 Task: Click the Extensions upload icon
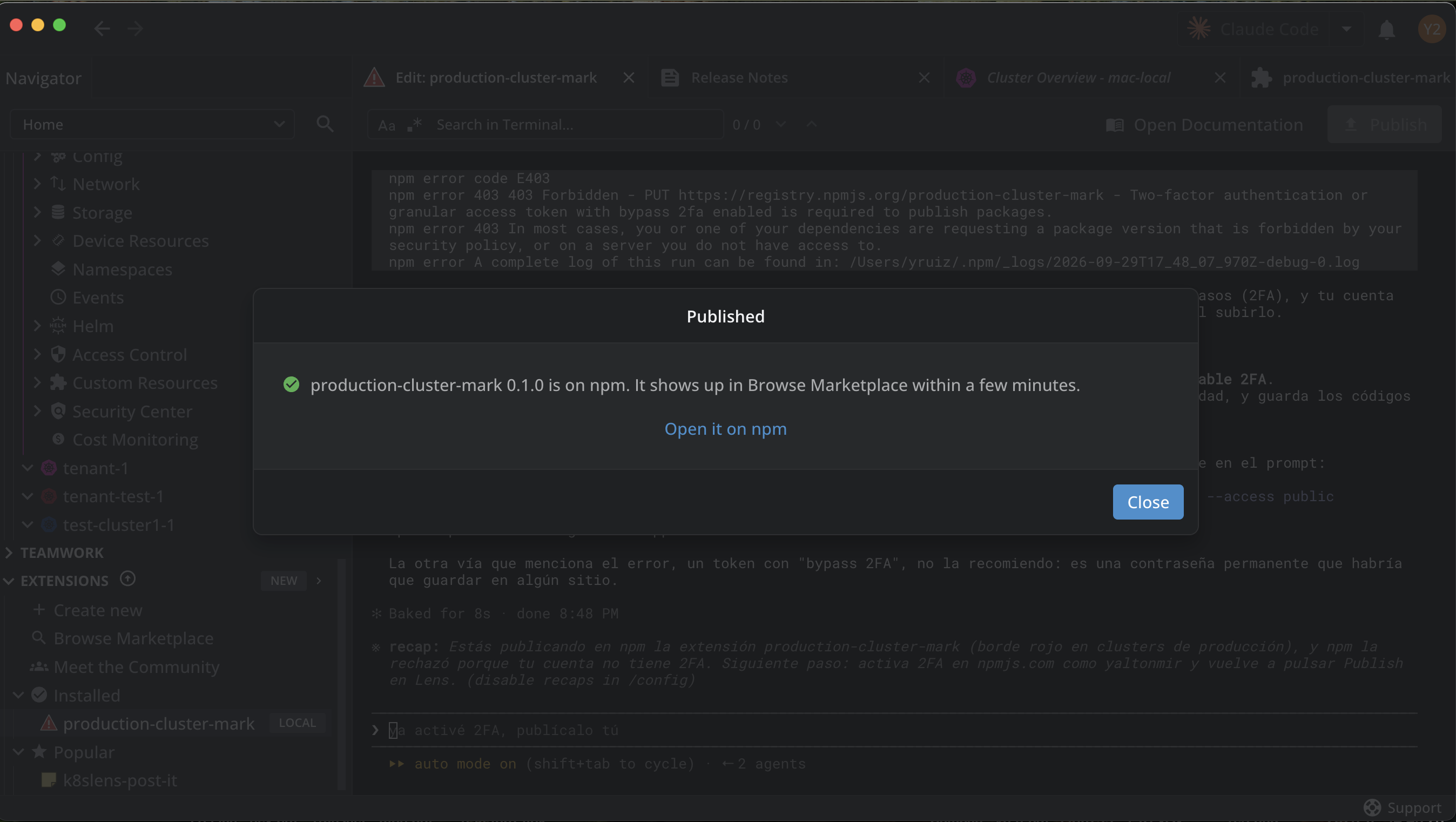point(128,579)
